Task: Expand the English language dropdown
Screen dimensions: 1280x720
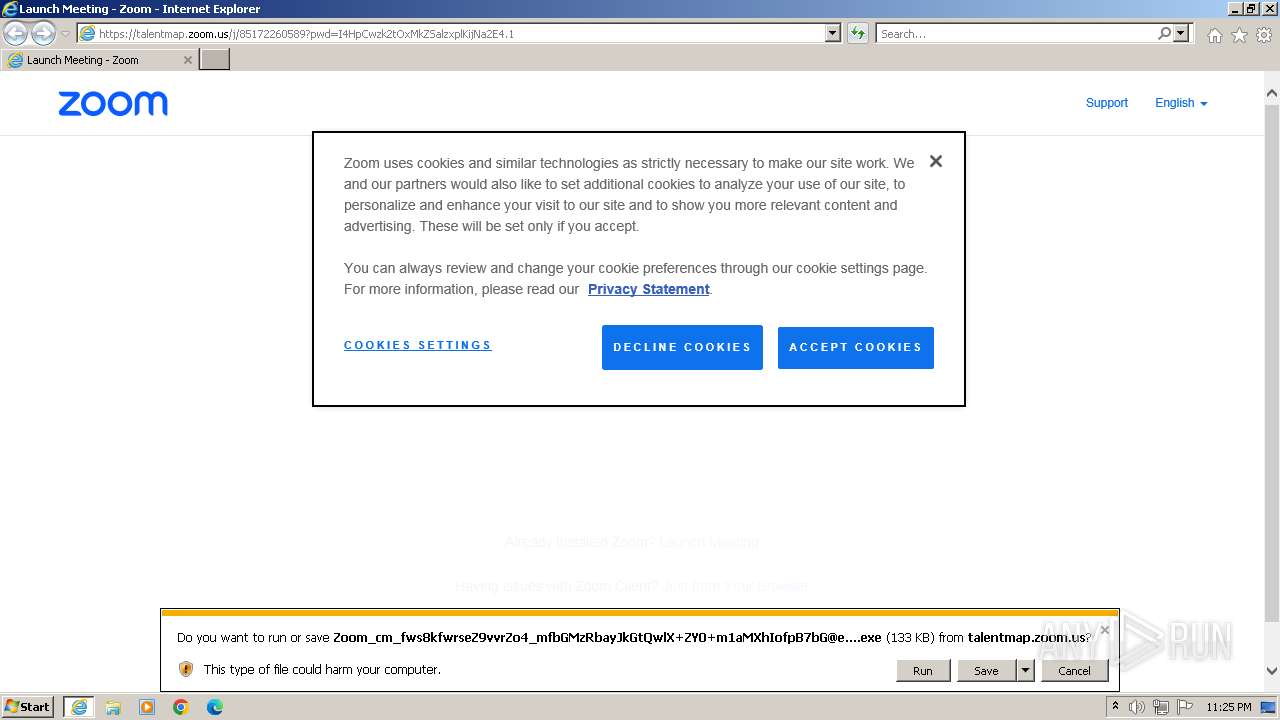Action: 1181,103
